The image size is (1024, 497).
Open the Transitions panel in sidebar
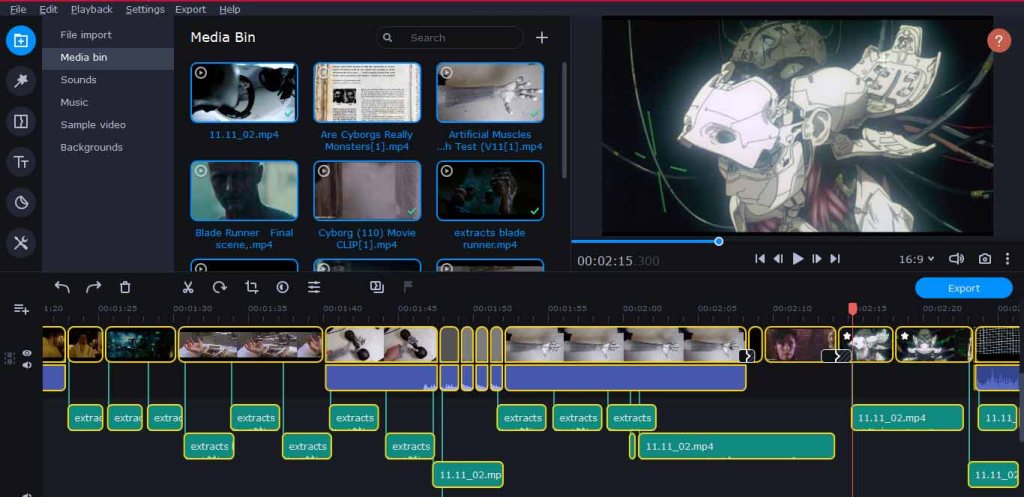[20, 121]
